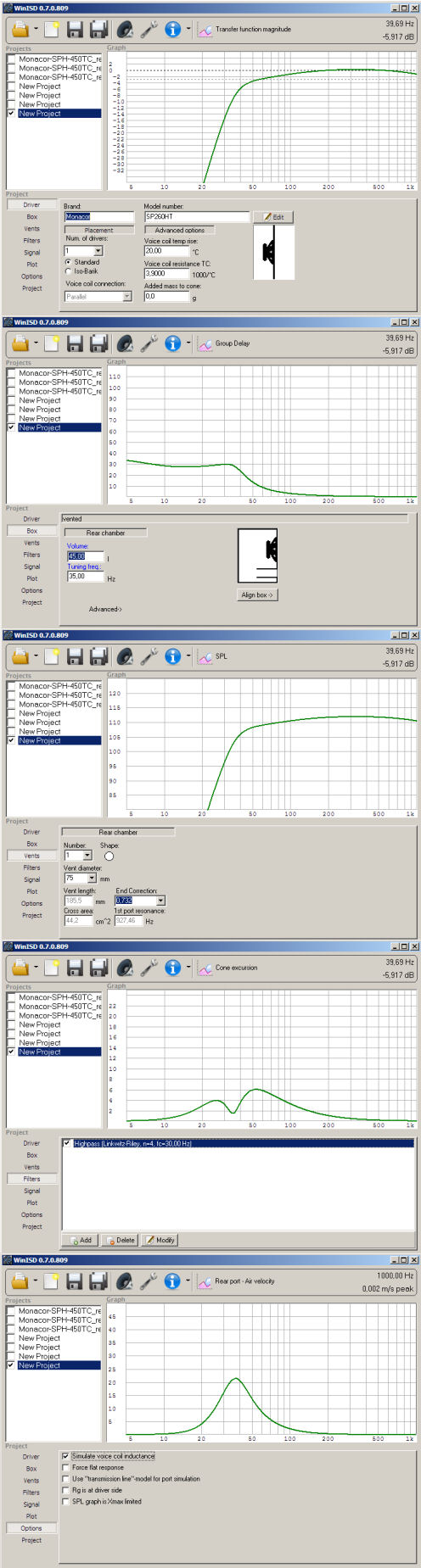
Task: Enable Rg is at driver side checkbox
Action: (x=66, y=1490)
